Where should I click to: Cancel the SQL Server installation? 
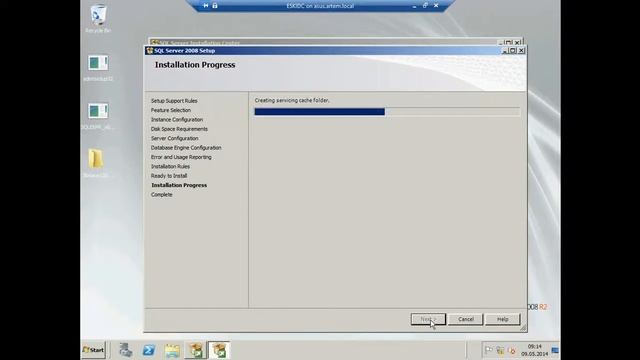click(465, 319)
